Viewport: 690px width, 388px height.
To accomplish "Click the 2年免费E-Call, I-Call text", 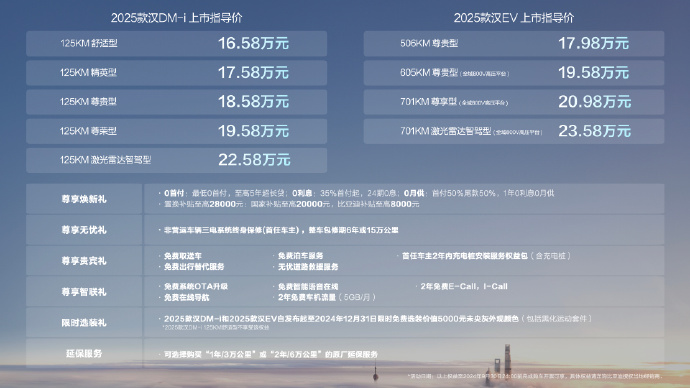I will 464,286.
